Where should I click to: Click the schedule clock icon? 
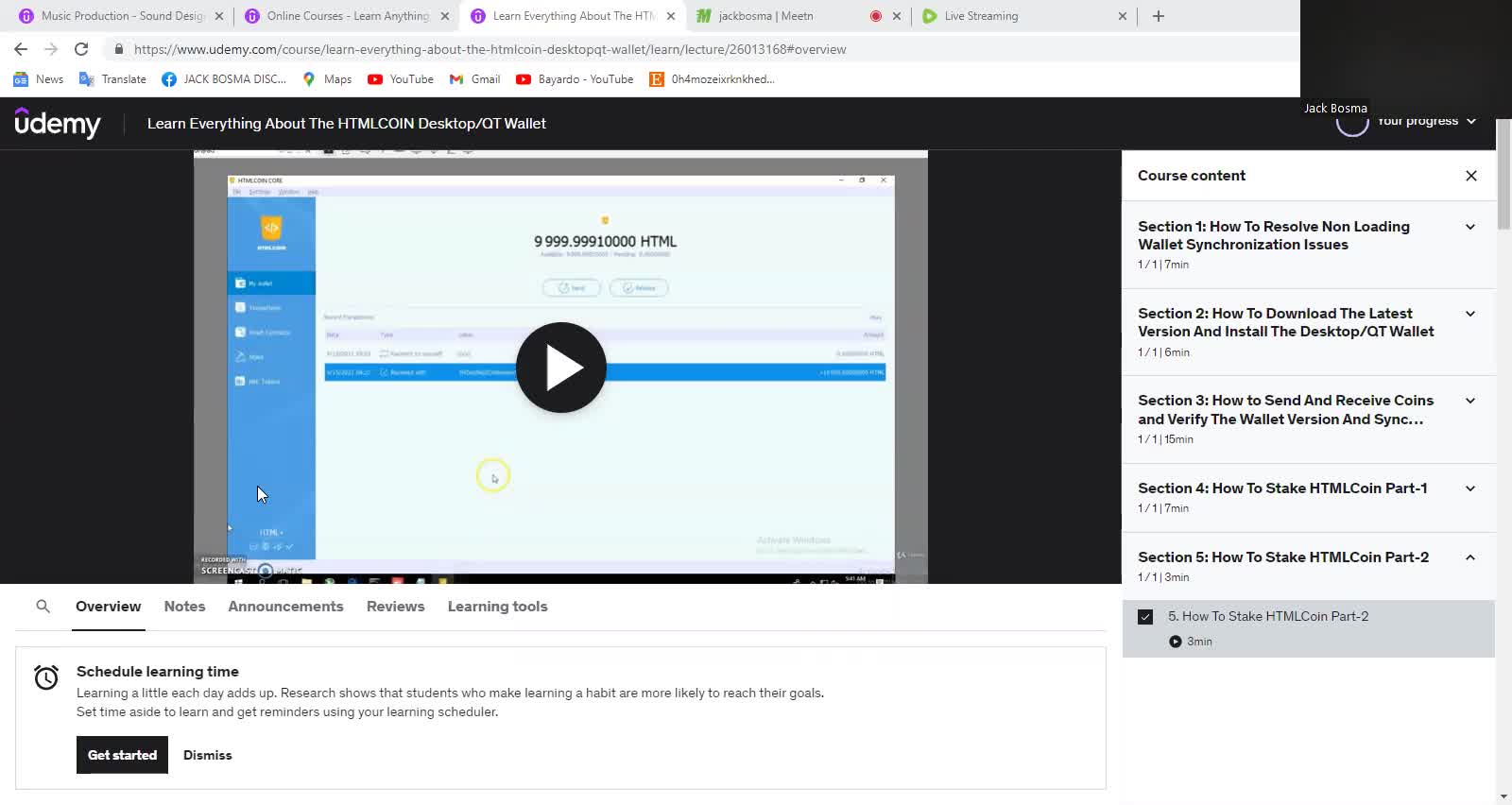click(46, 677)
